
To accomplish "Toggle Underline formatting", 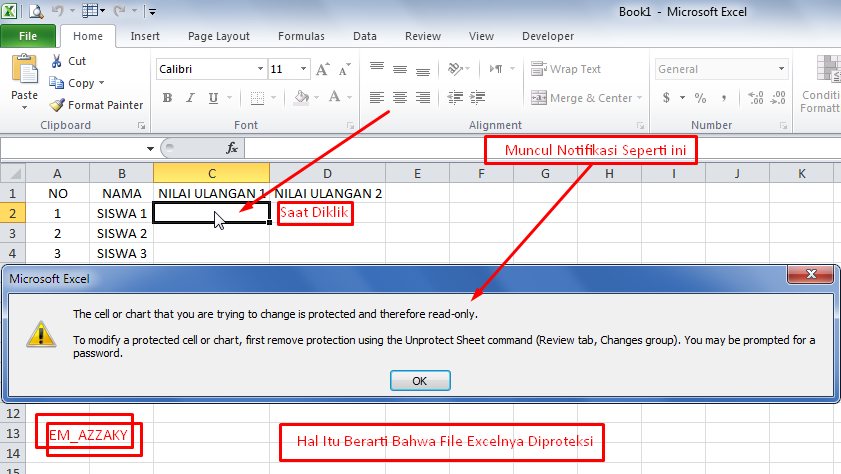I will tap(213, 98).
